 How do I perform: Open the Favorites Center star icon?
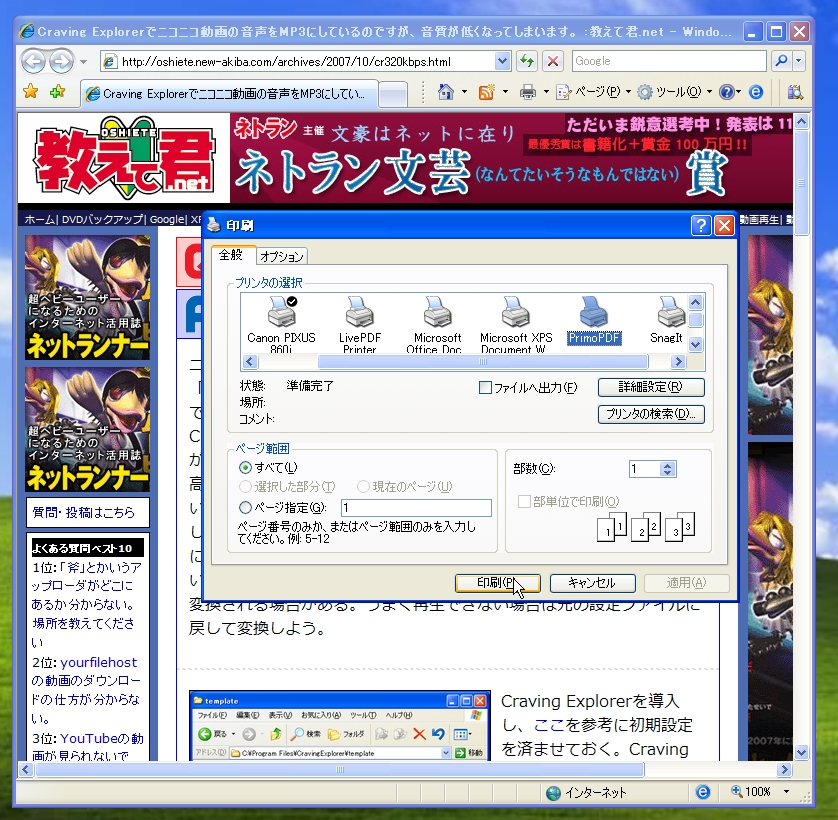30,92
